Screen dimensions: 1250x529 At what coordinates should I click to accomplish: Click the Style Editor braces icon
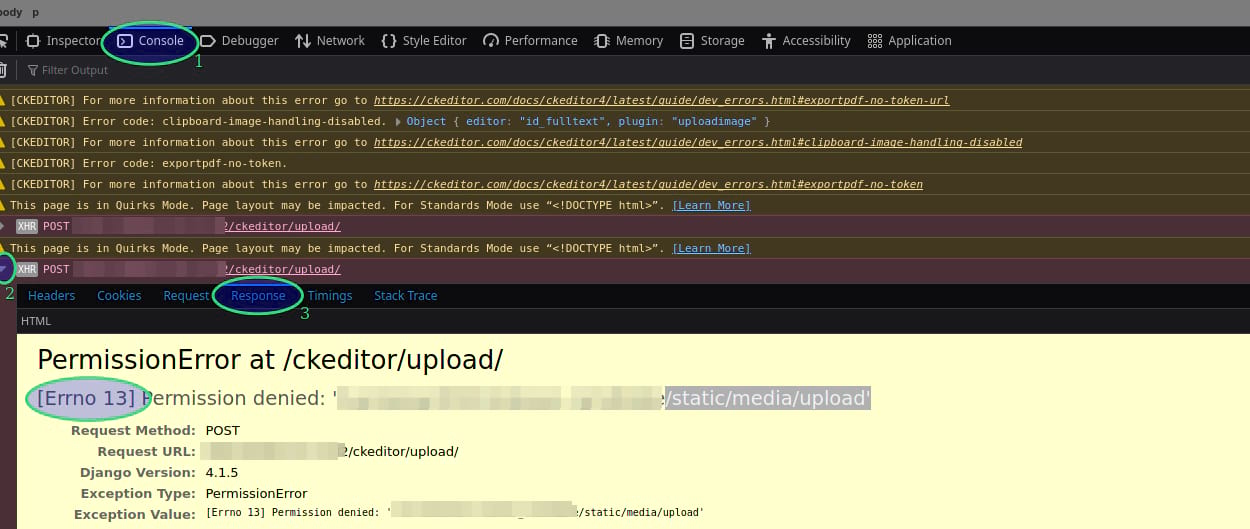388,41
